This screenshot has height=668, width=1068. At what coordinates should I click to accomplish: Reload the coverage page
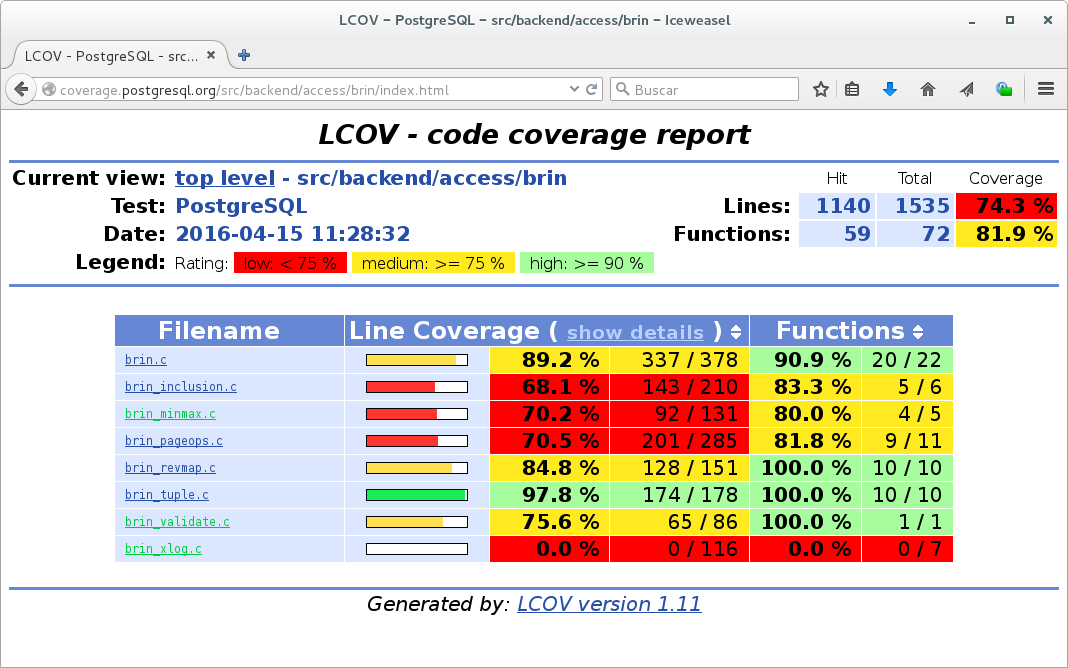pyautogui.click(x=592, y=89)
